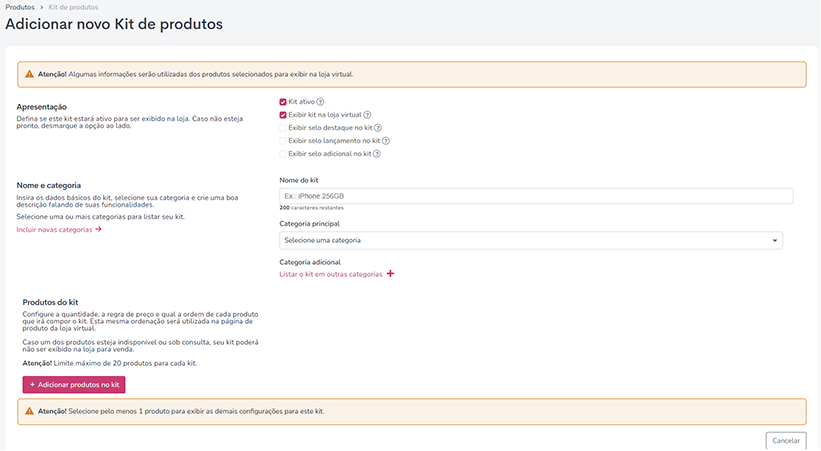Screen dimensions: 821x451
Task: Check Exibir selo lançamento no kit
Action: 283,141
